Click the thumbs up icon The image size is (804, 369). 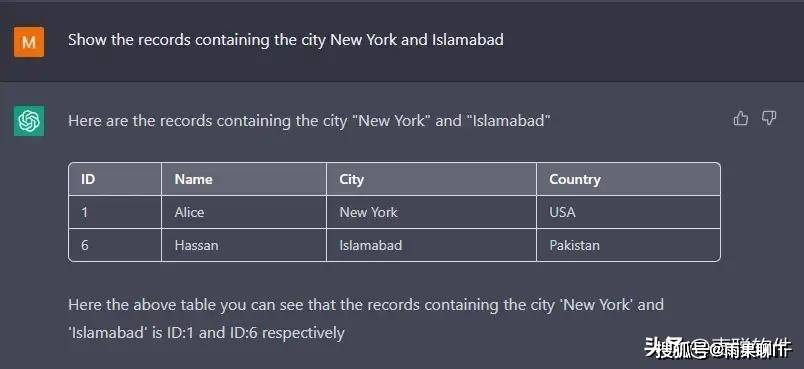coord(740,119)
